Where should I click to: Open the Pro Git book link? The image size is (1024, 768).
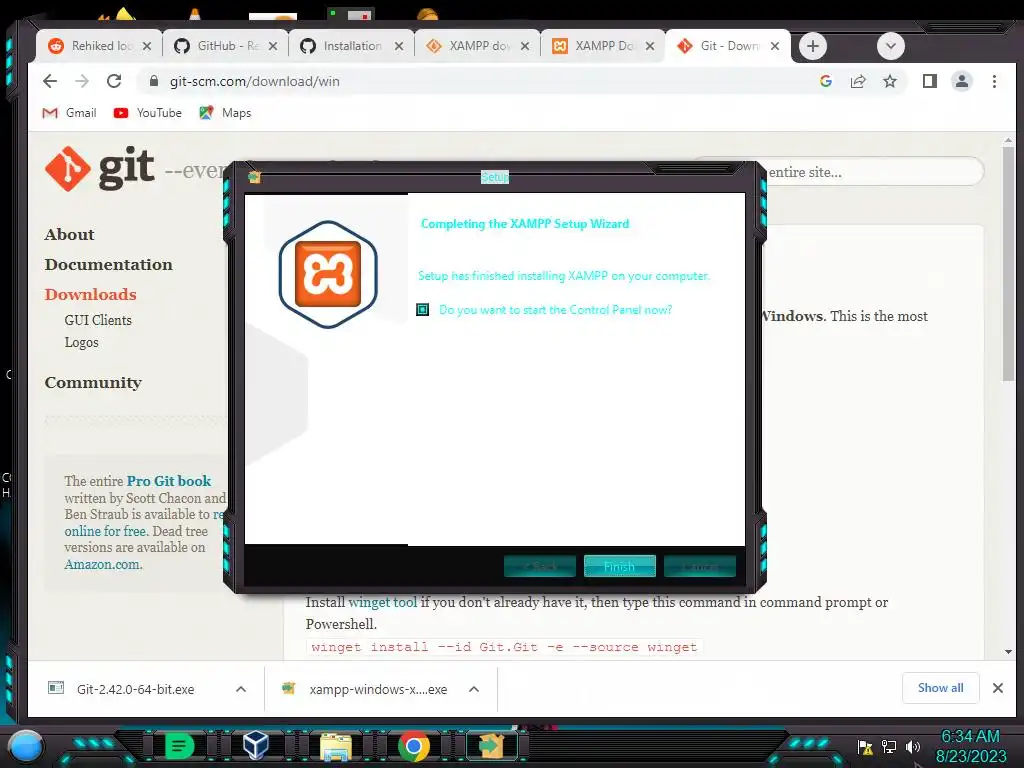168,481
